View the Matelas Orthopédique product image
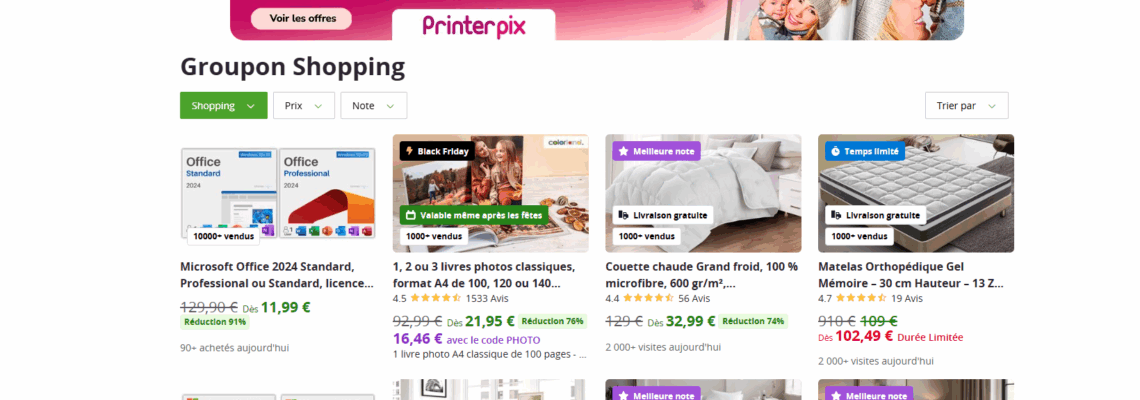Viewport: 1140px width, 400px height. [916, 193]
